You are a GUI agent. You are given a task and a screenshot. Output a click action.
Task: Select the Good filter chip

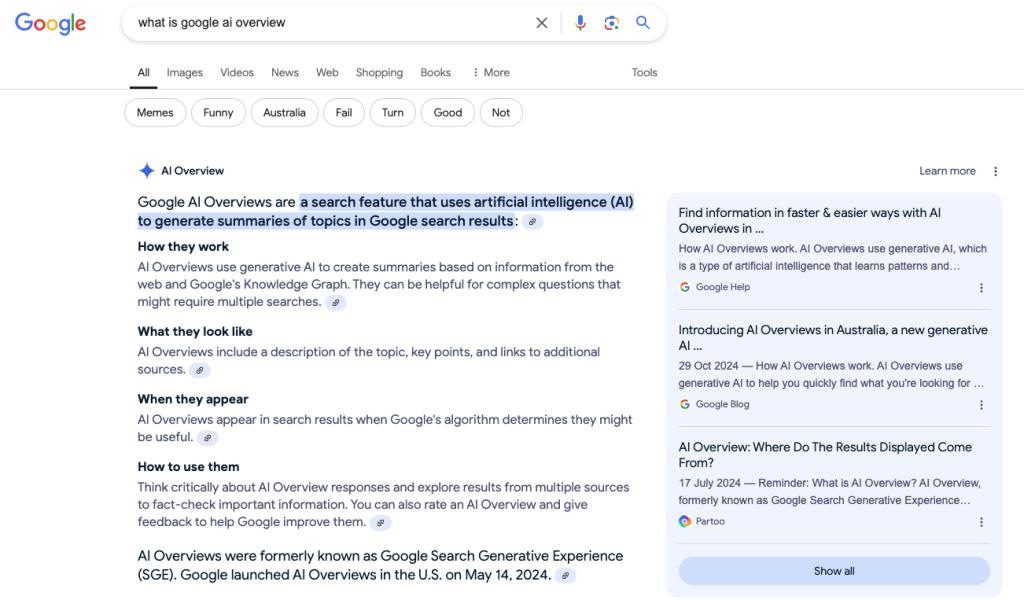click(x=447, y=112)
